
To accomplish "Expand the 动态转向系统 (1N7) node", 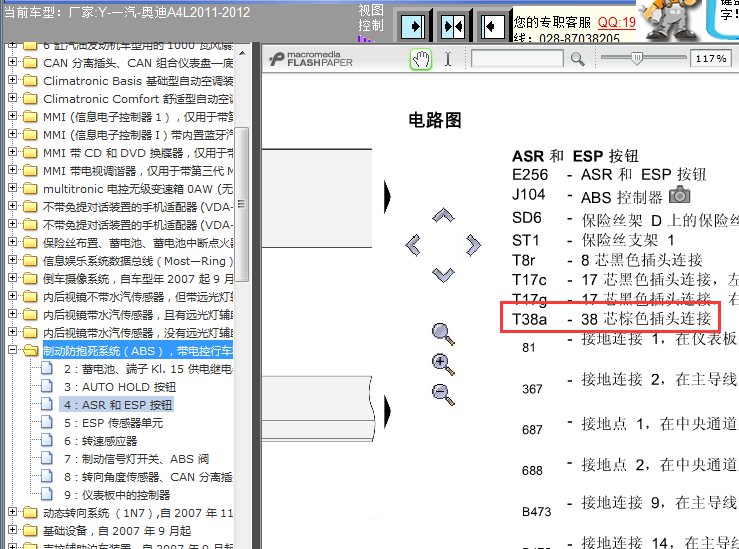I will click(13, 512).
